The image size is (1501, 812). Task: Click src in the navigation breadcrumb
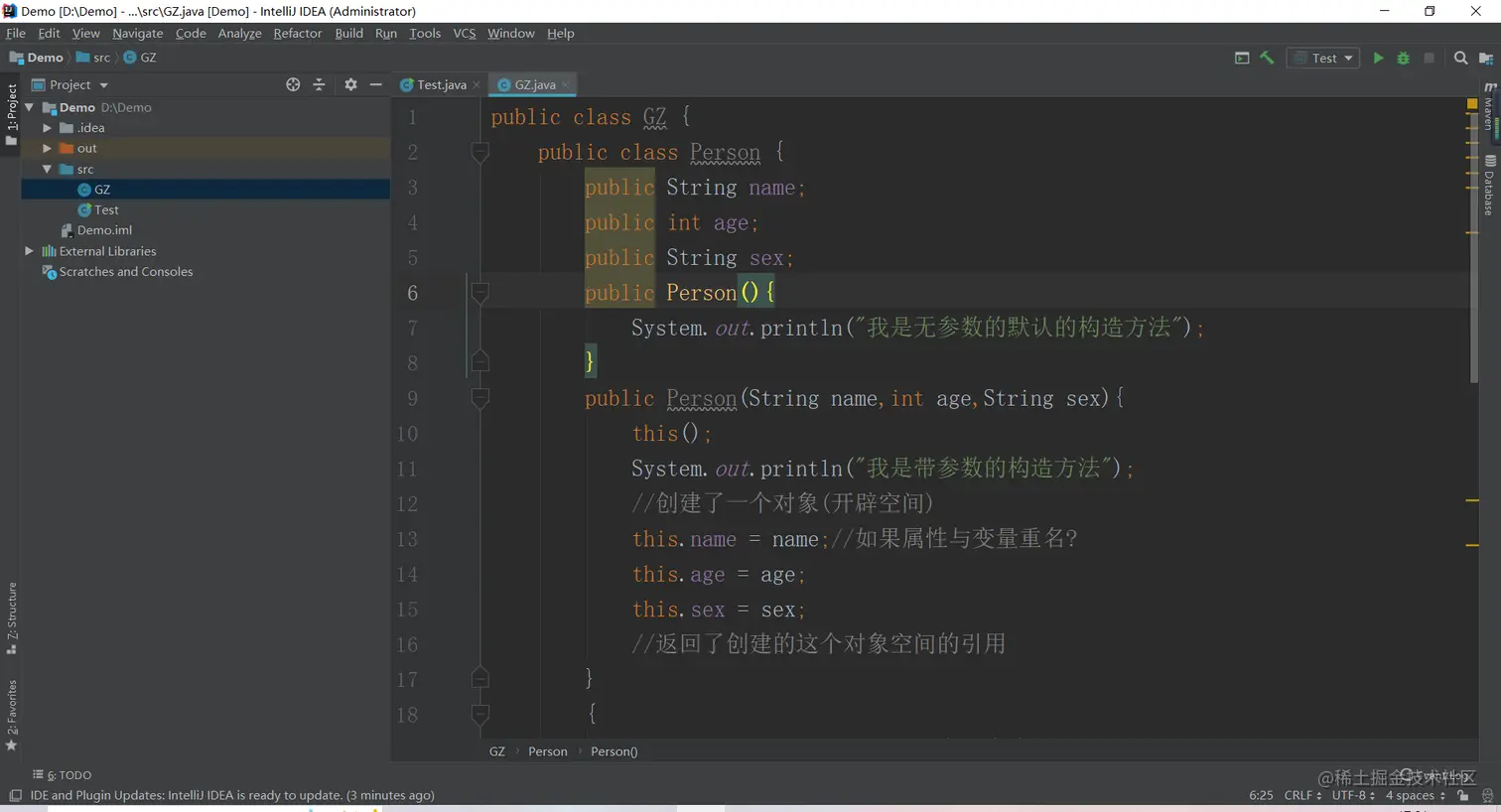pos(93,58)
